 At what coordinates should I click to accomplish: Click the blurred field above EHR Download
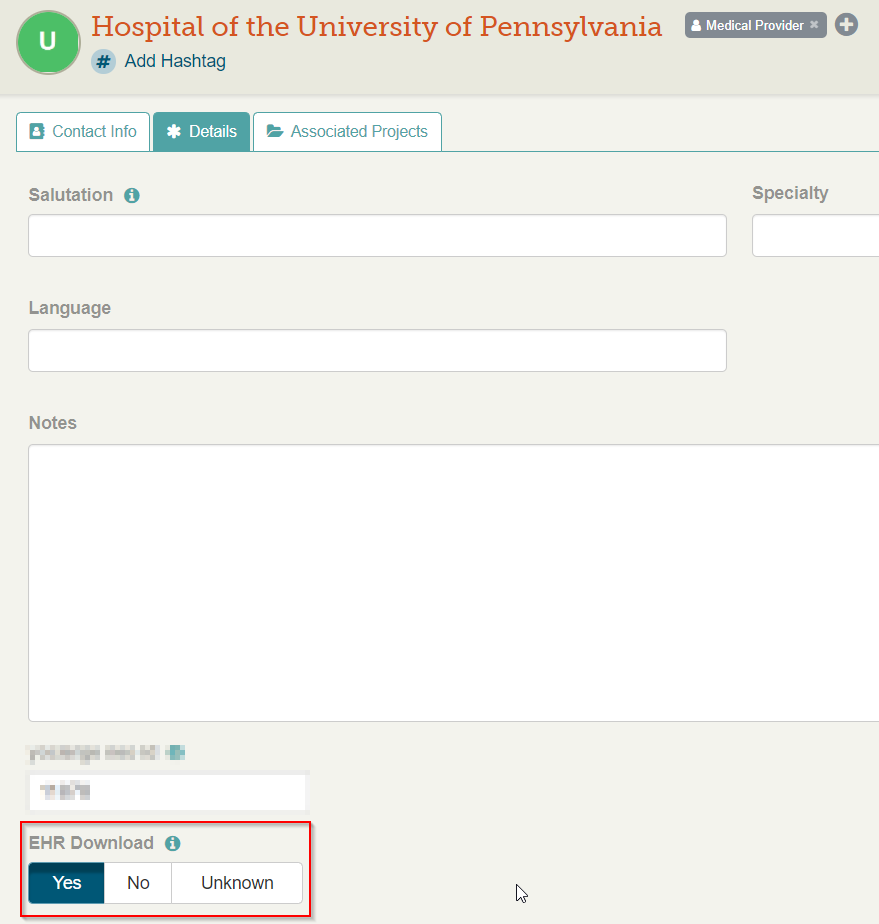coord(167,792)
